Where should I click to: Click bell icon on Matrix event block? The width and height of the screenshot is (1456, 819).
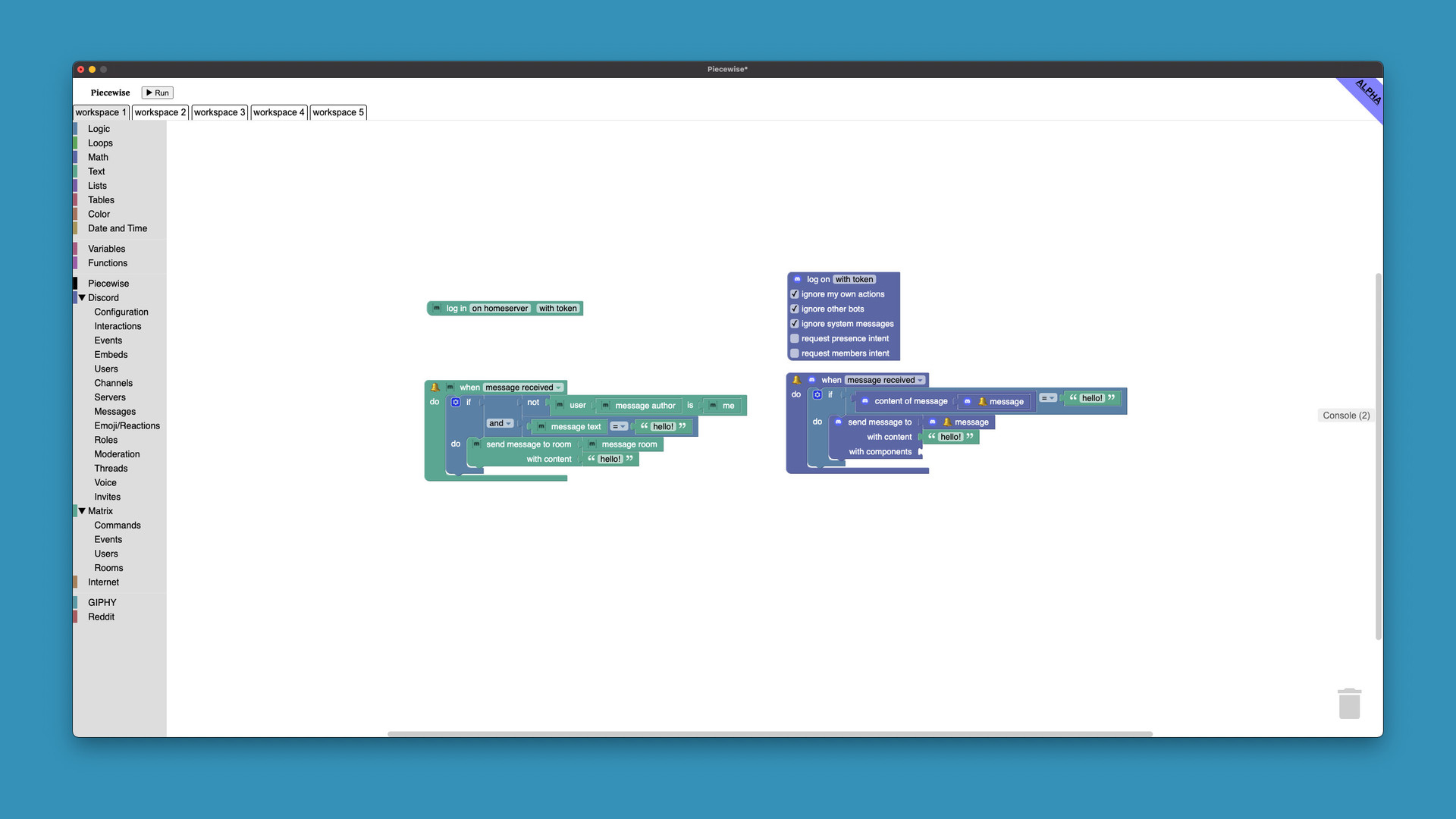coord(435,388)
